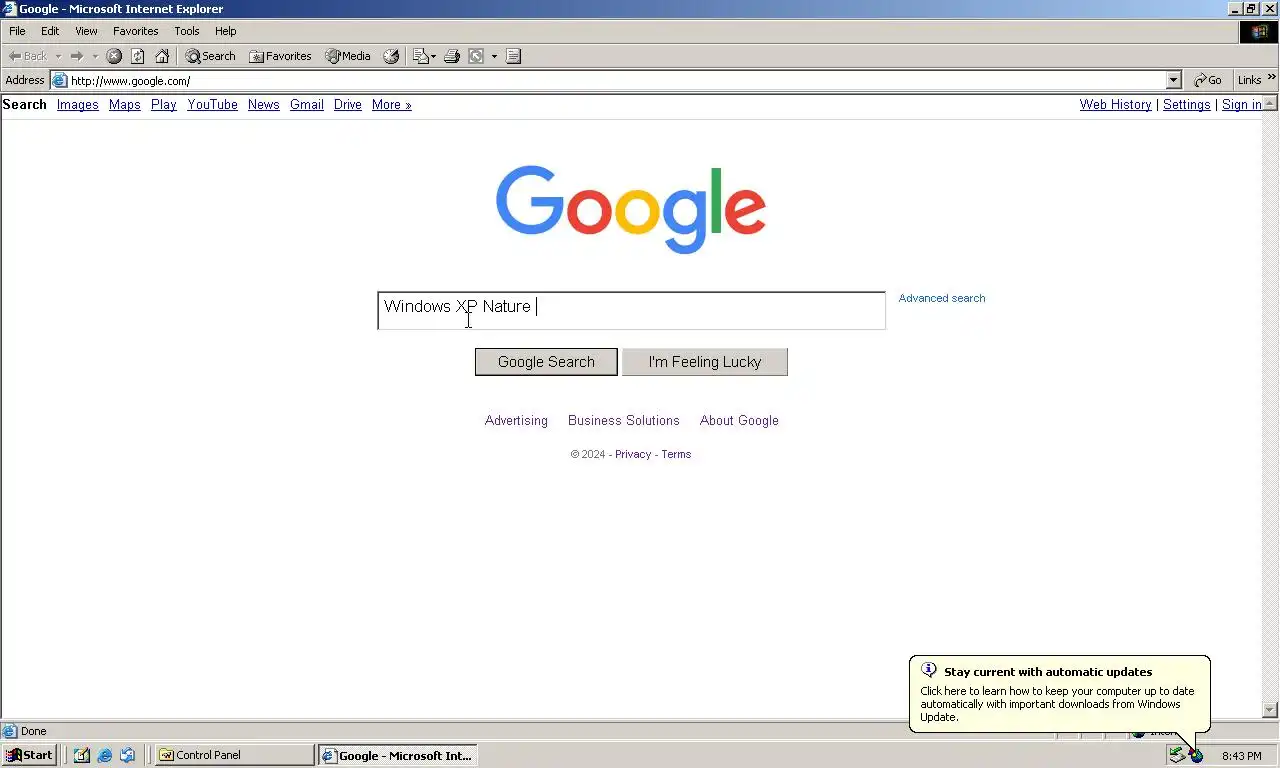Click the Google - Microsoft Internet Explorer taskbar button

point(397,755)
